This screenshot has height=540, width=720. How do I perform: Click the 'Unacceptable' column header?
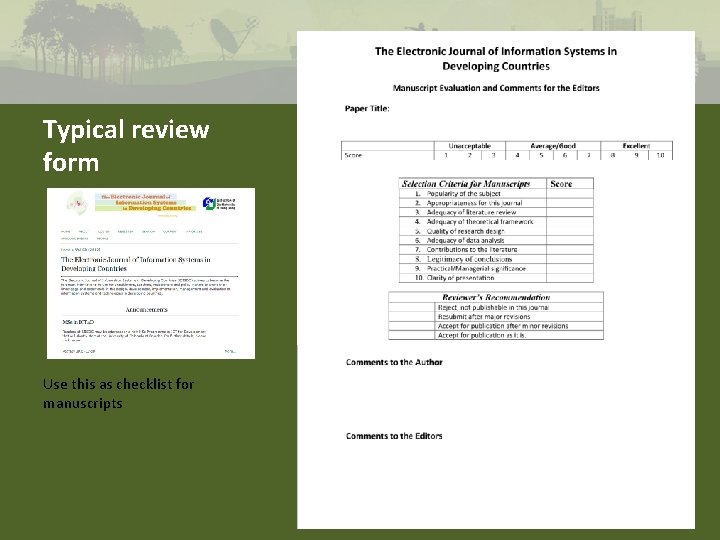[469, 146]
